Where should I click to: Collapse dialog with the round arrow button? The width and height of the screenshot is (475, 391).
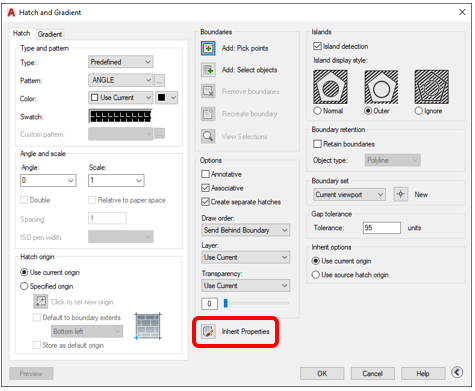coord(457,372)
